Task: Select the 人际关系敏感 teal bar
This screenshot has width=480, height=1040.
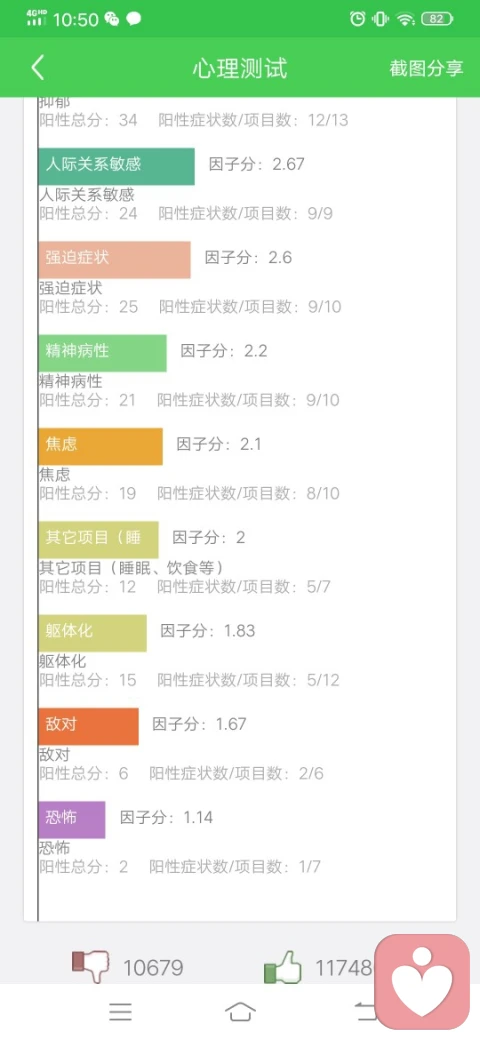Action: point(116,166)
